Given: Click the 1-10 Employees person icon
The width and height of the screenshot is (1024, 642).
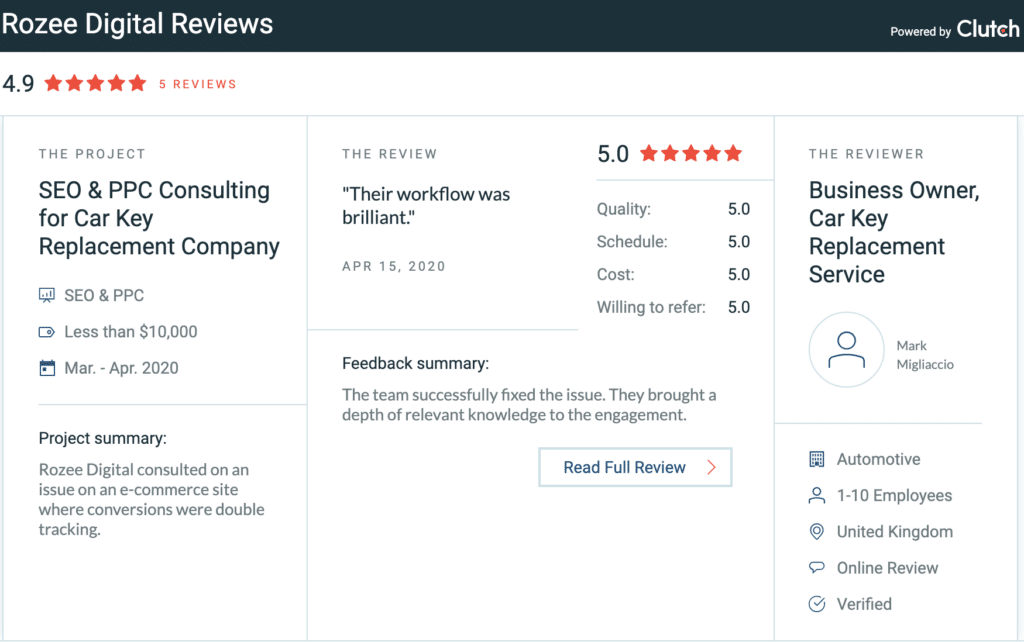Looking at the screenshot, I should (x=816, y=495).
